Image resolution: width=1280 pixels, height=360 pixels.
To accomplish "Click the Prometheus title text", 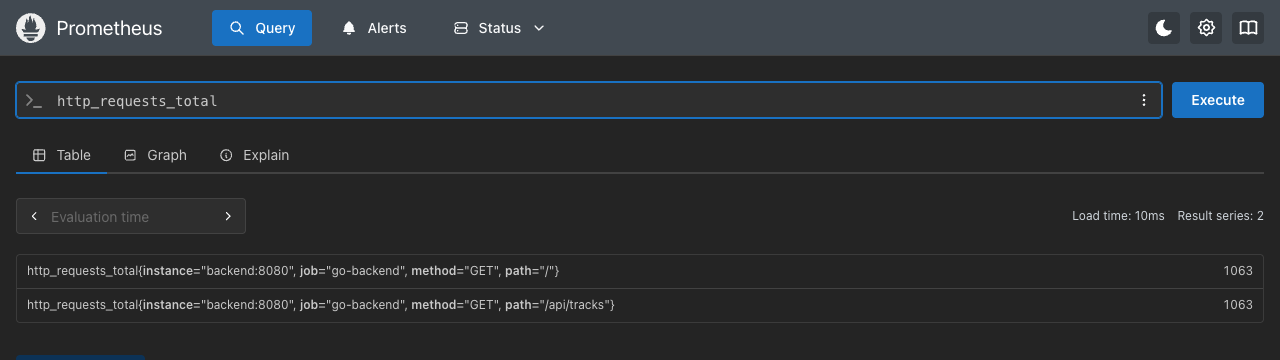I will point(110,28).
